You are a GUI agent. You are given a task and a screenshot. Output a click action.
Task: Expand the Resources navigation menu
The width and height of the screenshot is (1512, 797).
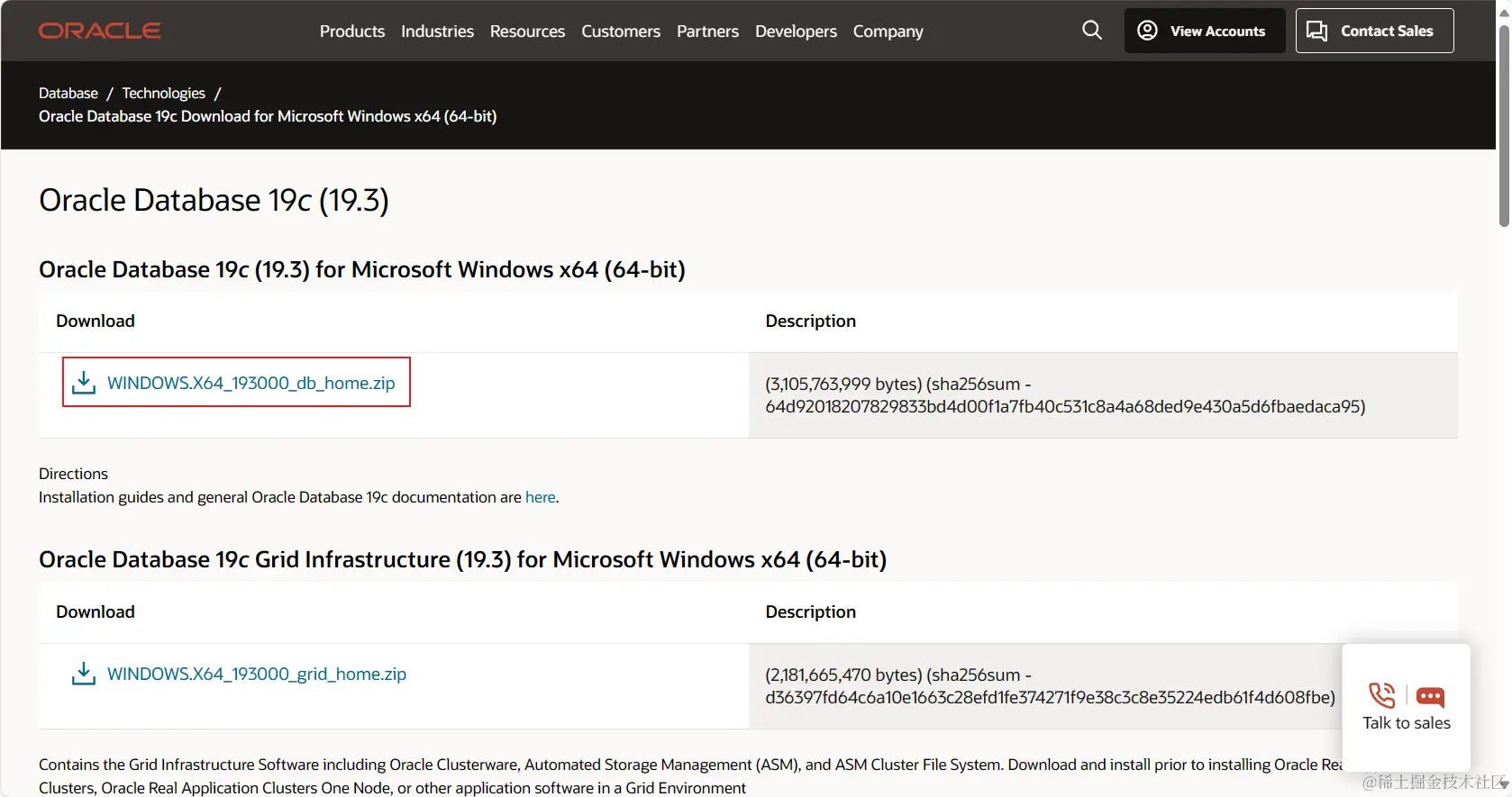point(527,32)
